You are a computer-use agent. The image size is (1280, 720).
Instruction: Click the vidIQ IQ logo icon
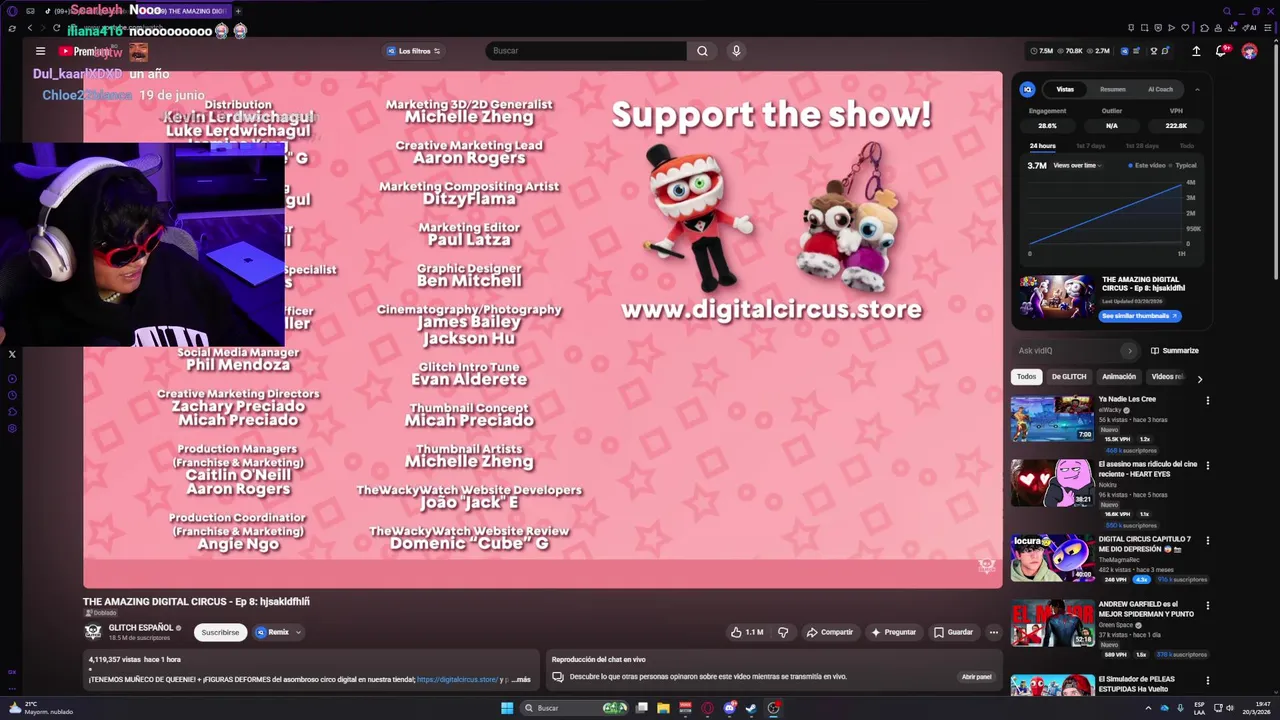[x=1027, y=89]
